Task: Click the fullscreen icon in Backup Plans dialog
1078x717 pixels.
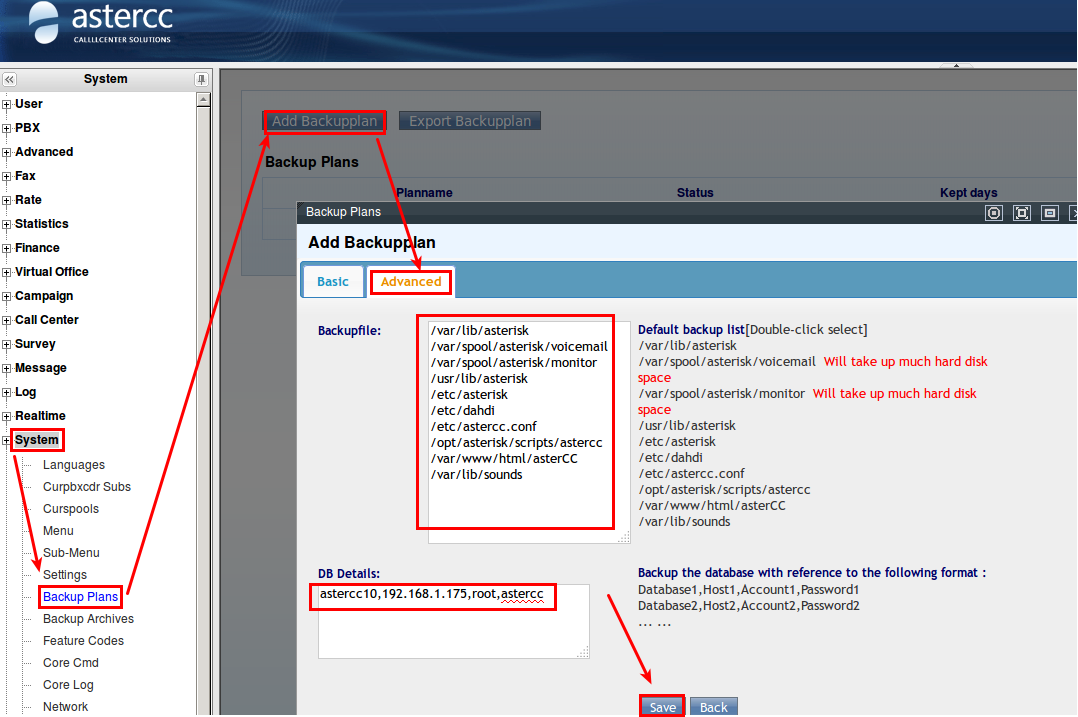Action: click(x=1021, y=213)
